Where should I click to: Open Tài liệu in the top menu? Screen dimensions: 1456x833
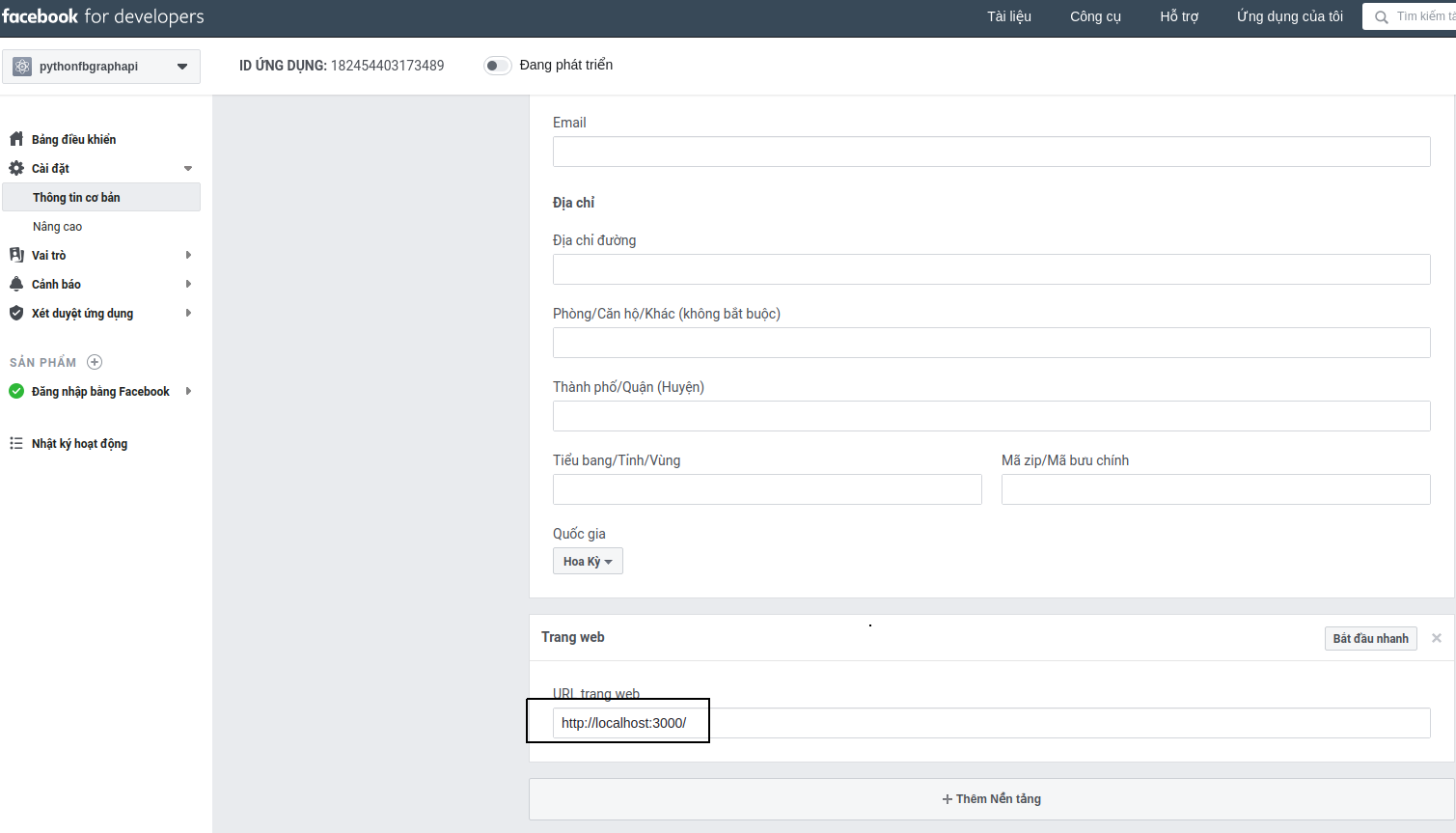click(1008, 16)
